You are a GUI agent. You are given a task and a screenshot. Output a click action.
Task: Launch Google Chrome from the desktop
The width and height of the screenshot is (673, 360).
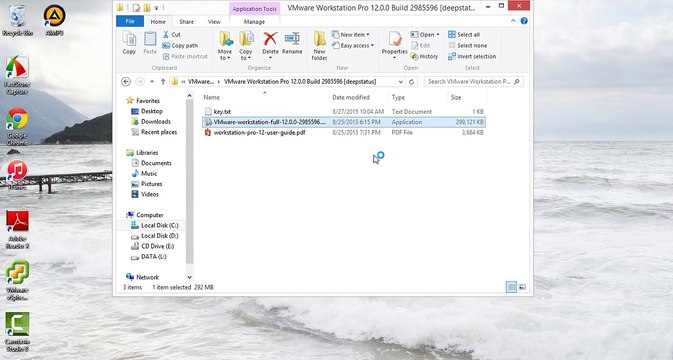(17, 127)
